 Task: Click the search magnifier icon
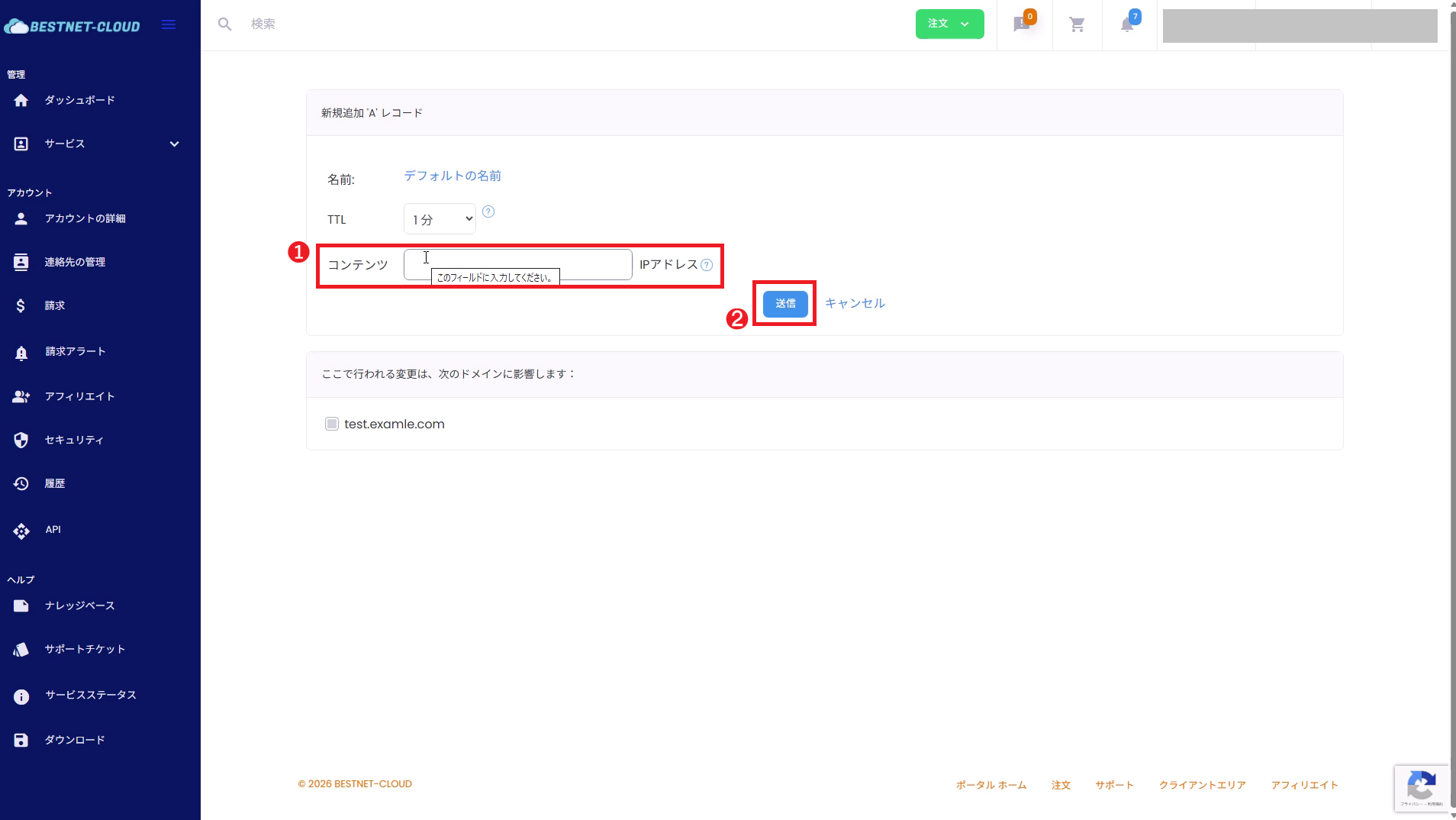pyautogui.click(x=225, y=24)
